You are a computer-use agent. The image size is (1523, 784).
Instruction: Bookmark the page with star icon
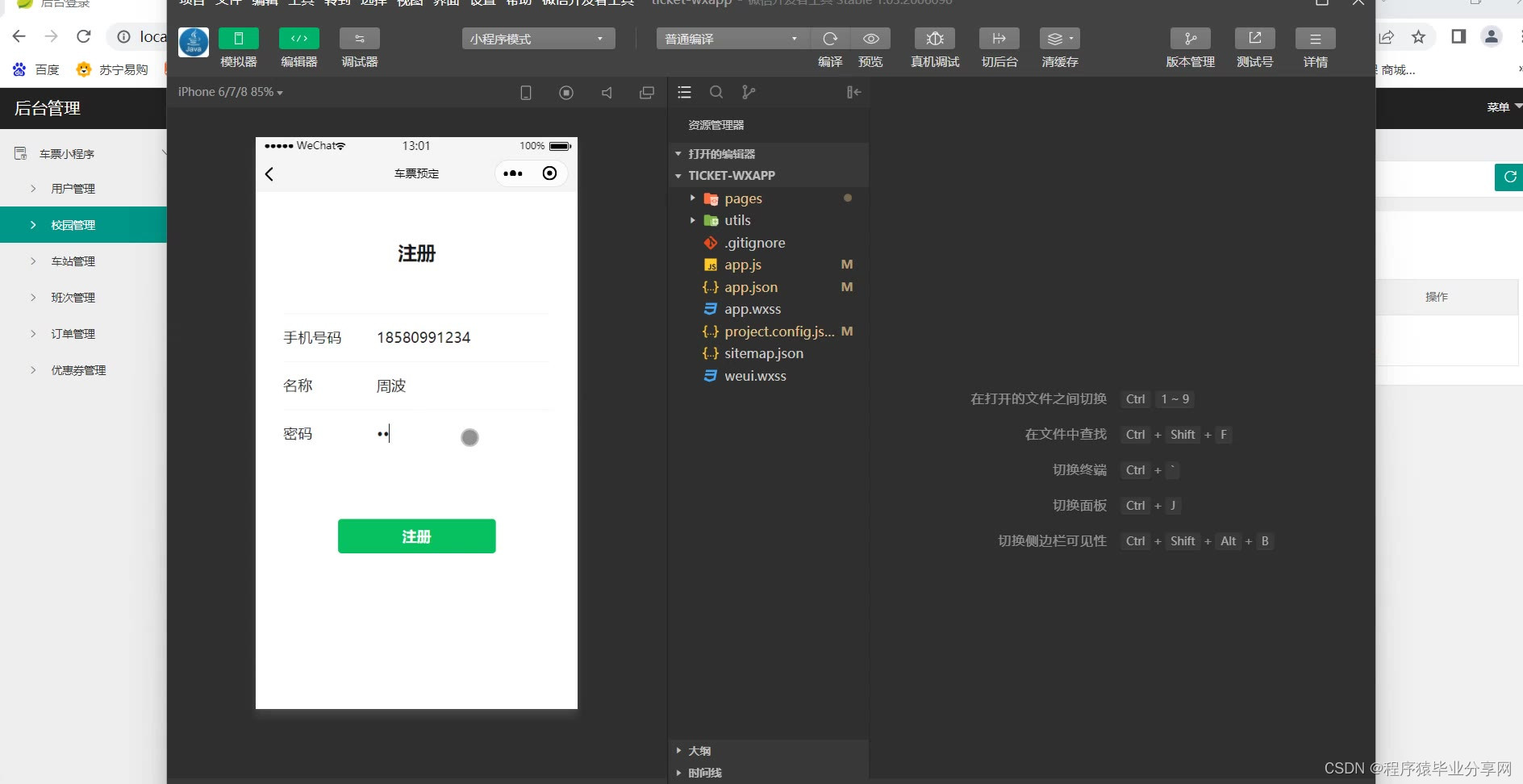click(x=1418, y=36)
